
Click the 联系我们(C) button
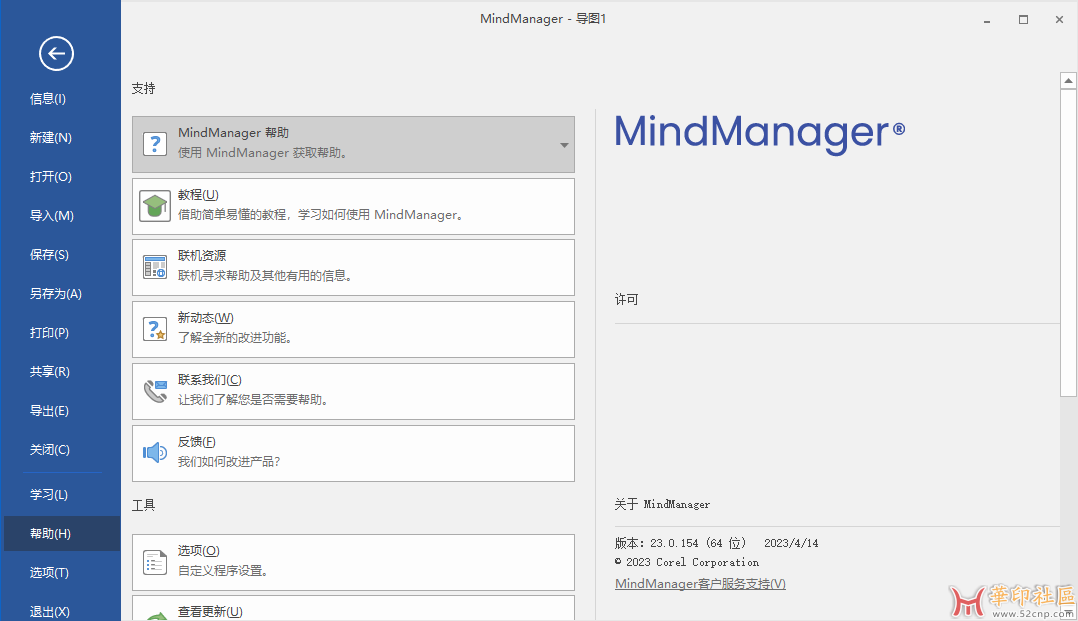[x=353, y=391]
